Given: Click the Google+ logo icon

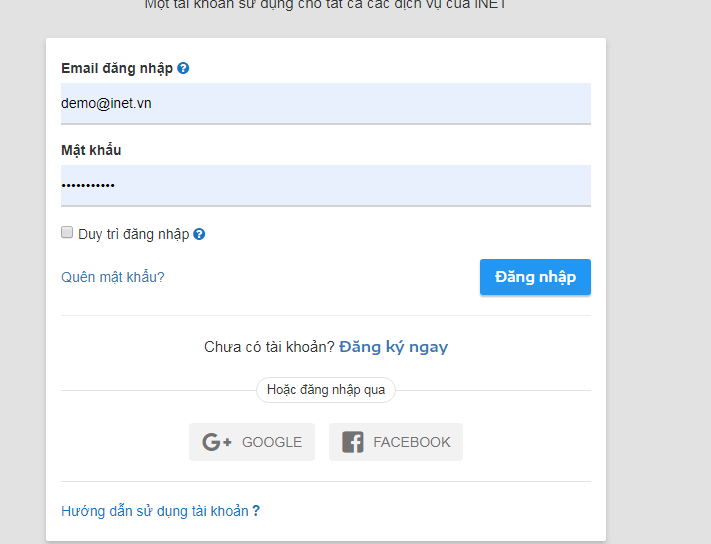Looking at the screenshot, I should pos(217,442).
